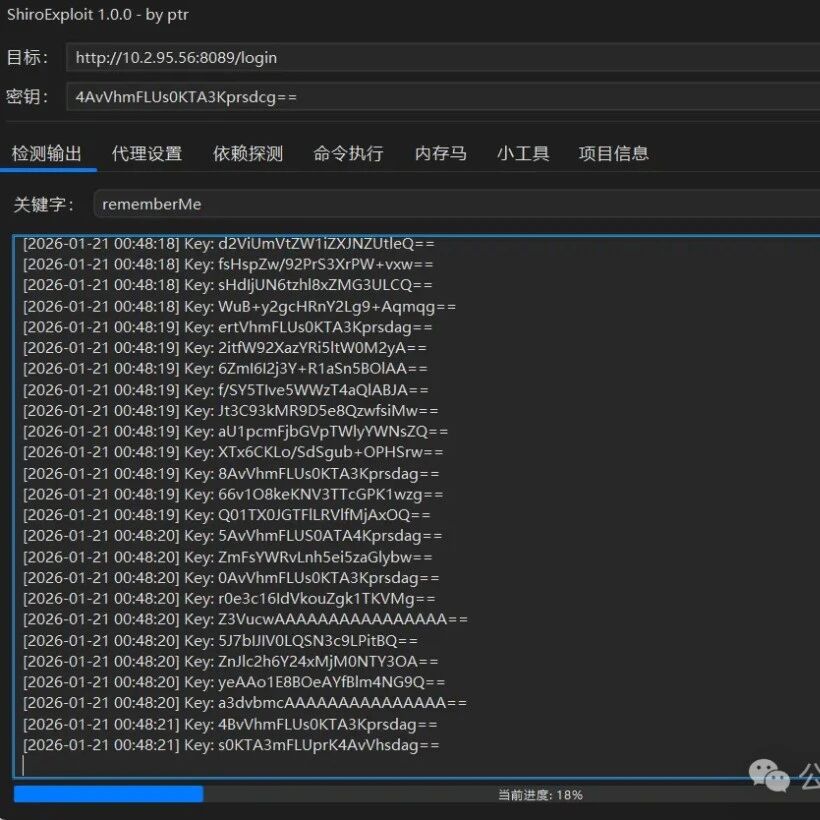This screenshot has height=820, width=820.
Task: Select log line Key: 66v1O8keKNV3TTcGPK1wzg==
Action: (x=233, y=495)
